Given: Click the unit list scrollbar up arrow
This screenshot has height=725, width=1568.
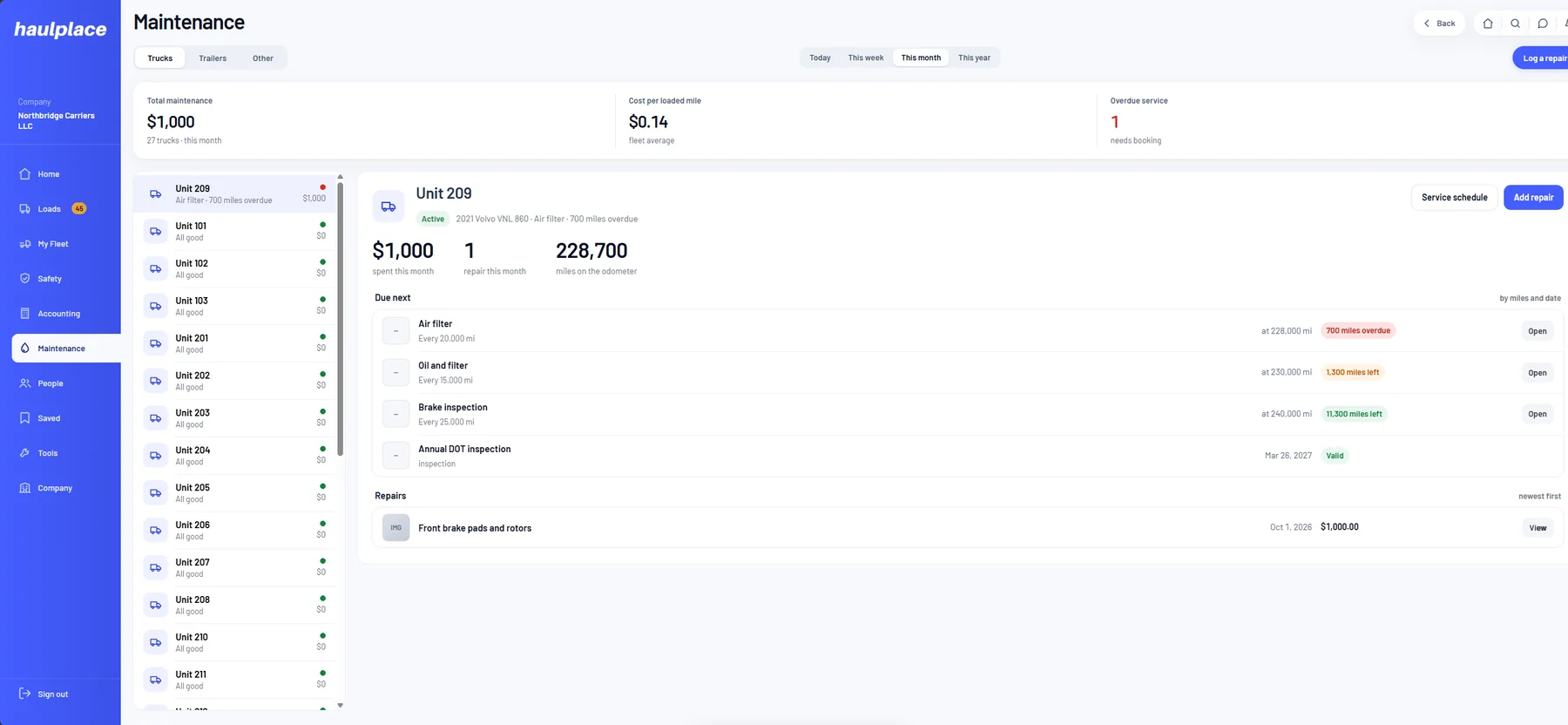Looking at the screenshot, I should (x=340, y=177).
